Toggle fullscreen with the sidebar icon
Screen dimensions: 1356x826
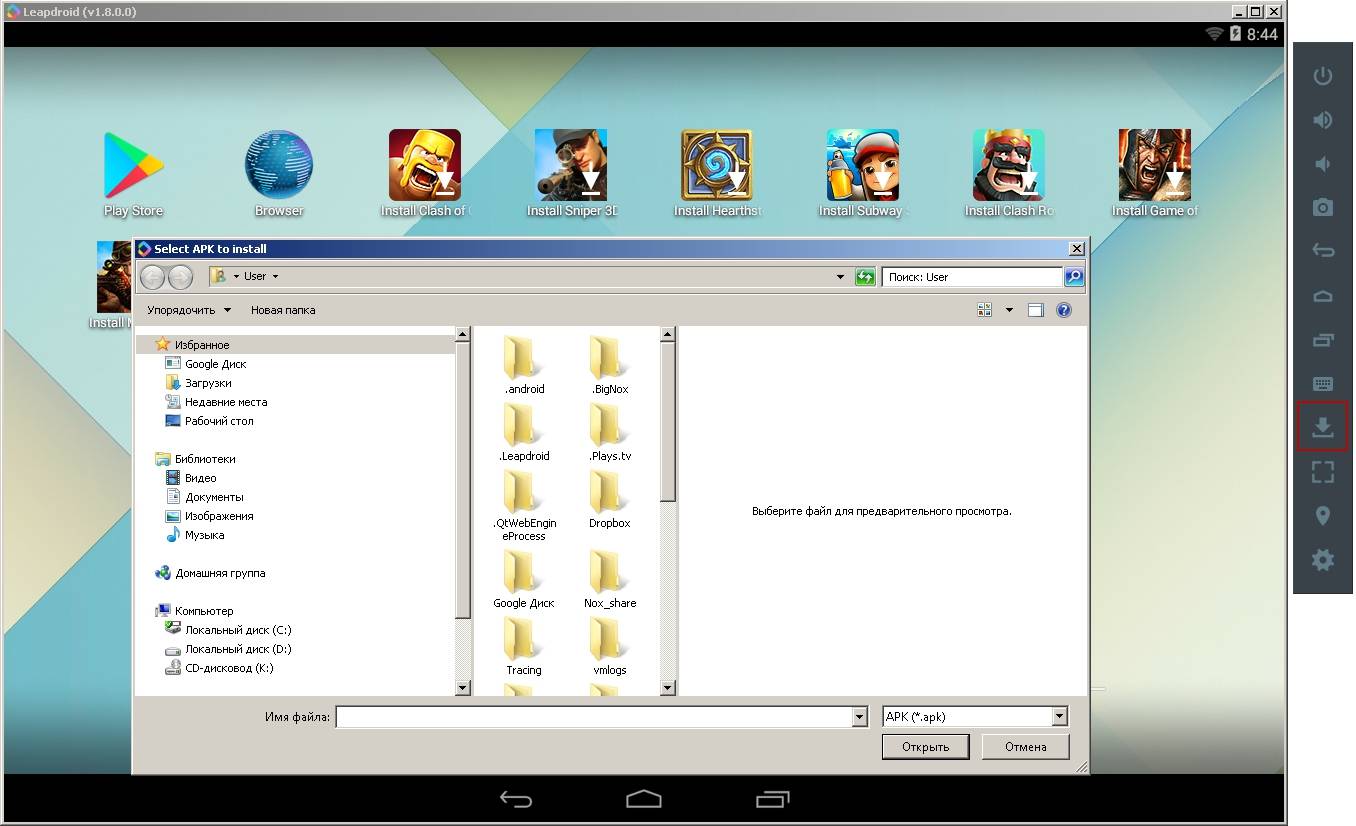point(1322,472)
